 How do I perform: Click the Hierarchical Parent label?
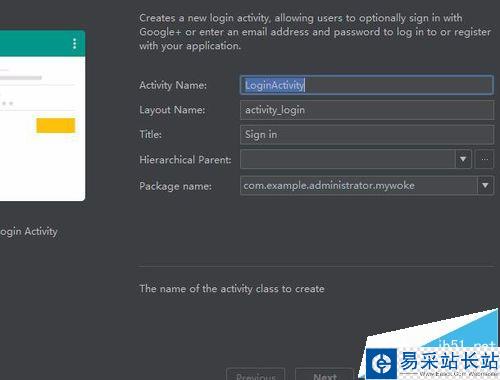coord(185,160)
